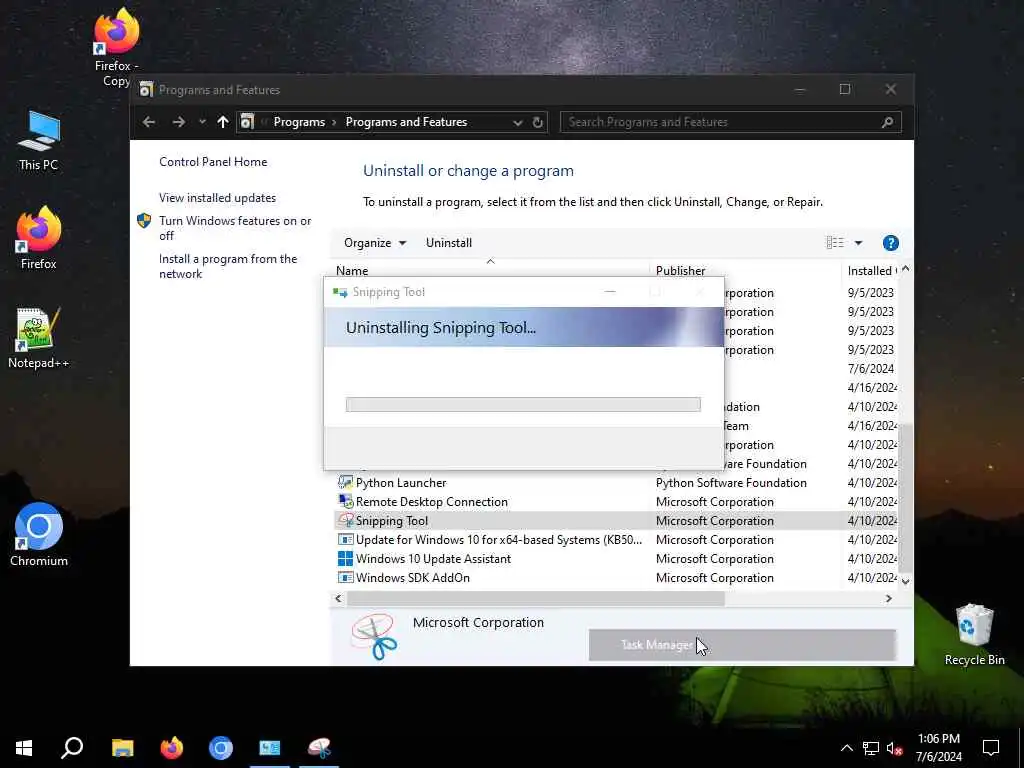Expand the view options dropdown arrow
Screen dimensions: 1024x768
(859, 243)
